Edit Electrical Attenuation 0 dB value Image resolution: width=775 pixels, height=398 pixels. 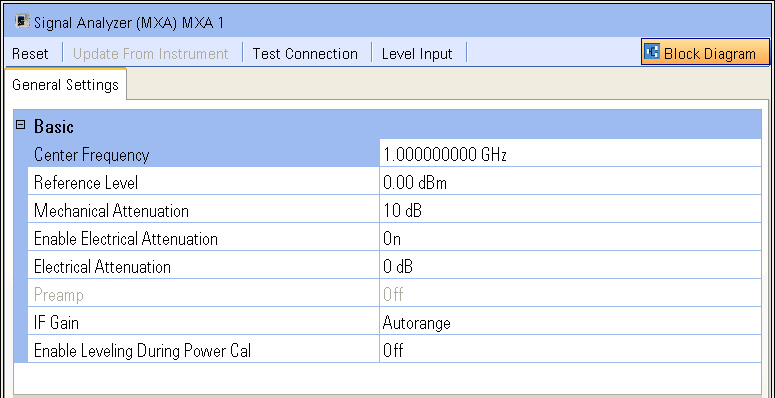point(570,267)
